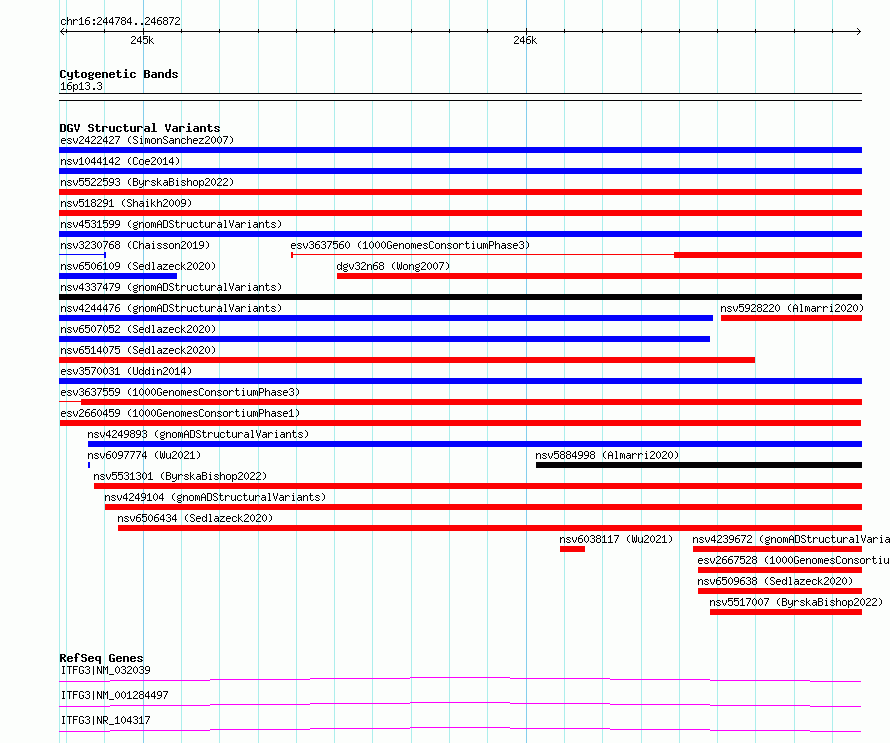The height and width of the screenshot is (743, 890).
Task: Select esv3570031 (Uddin2014) variant
Action: pyautogui.click(x=126, y=371)
